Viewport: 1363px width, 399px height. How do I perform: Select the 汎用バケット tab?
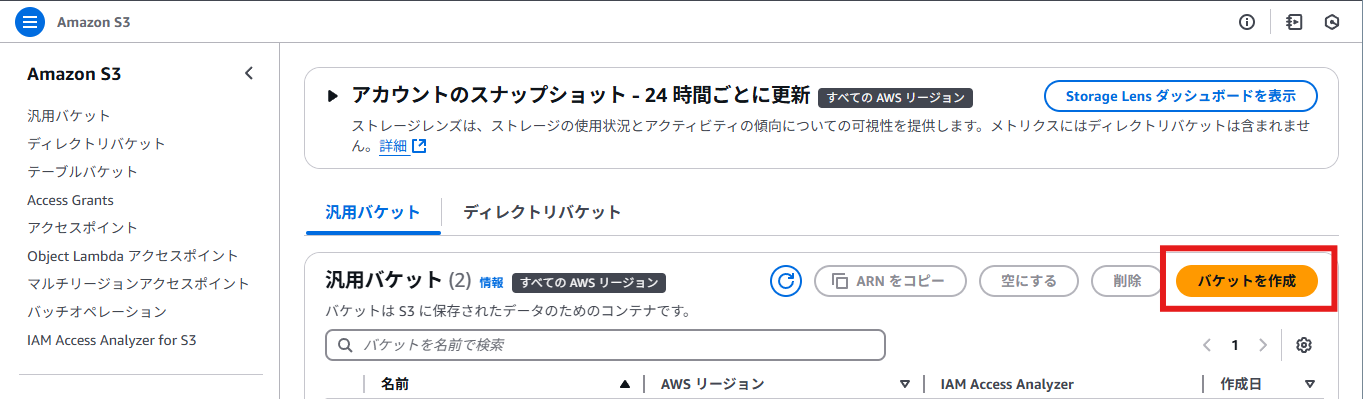tap(373, 212)
